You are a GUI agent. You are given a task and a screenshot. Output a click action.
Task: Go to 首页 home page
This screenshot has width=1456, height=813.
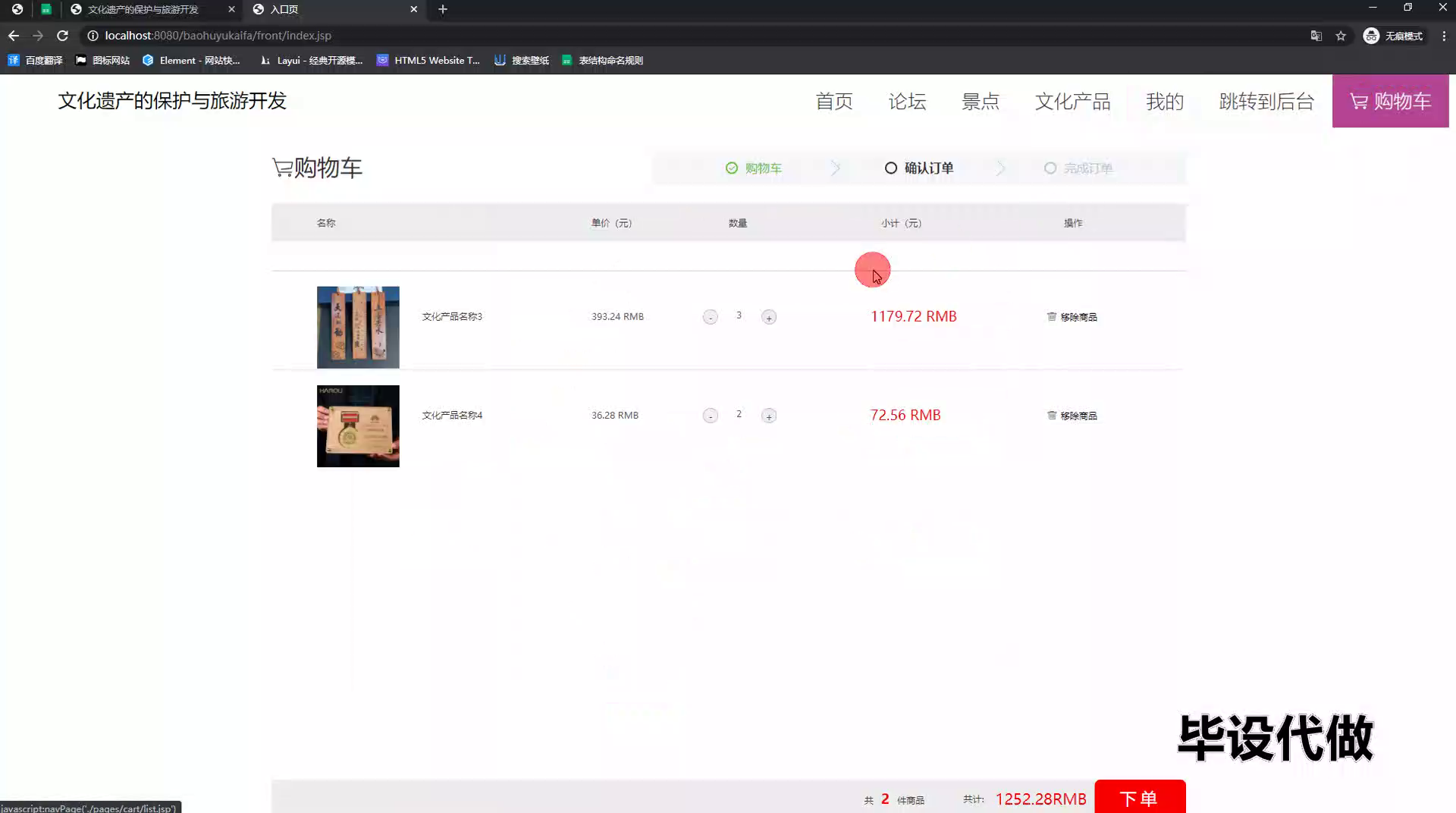(834, 101)
